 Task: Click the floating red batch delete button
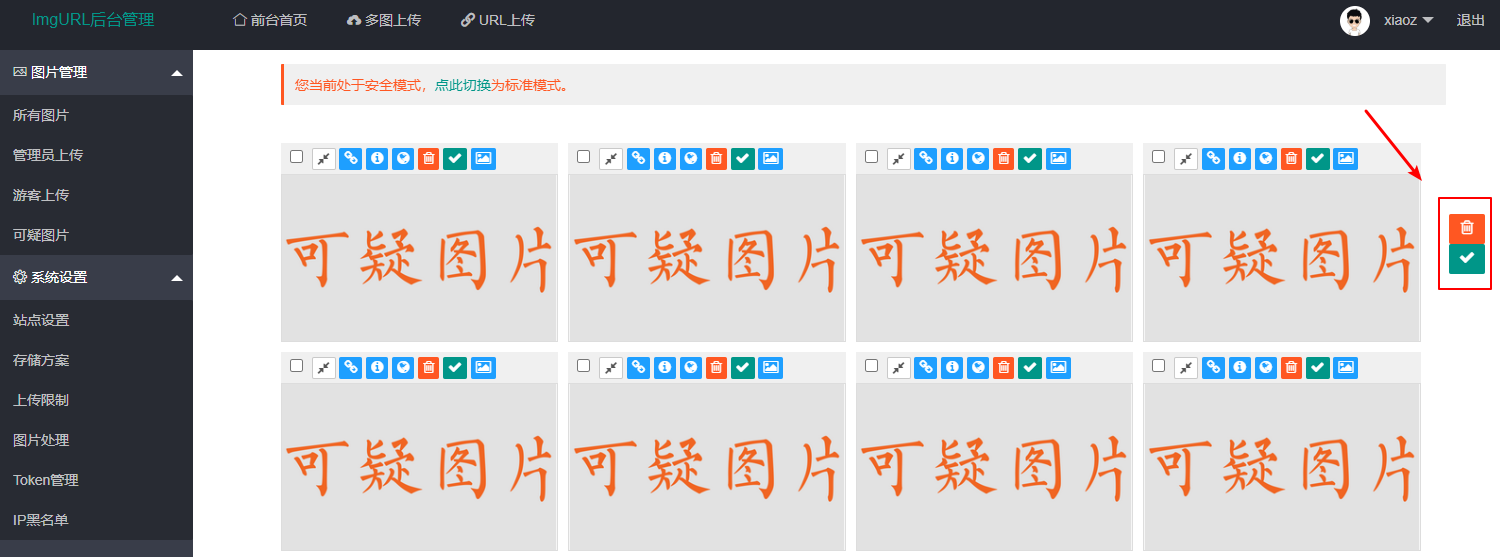coord(1466,228)
